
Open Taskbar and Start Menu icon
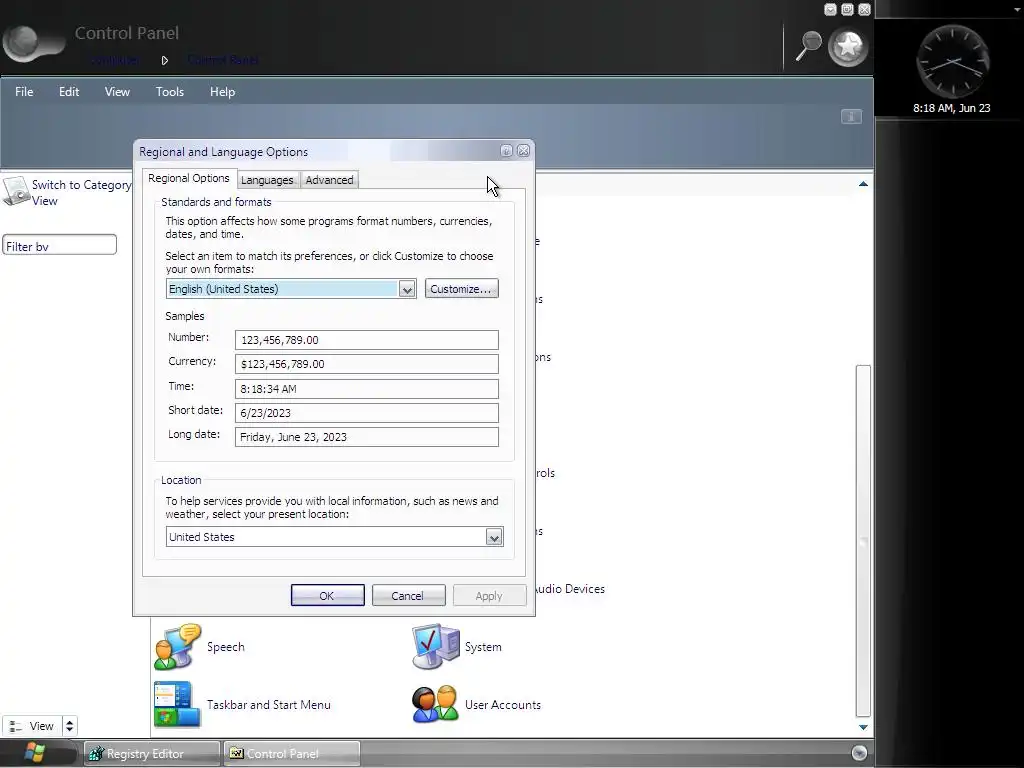pyautogui.click(x=178, y=705)
